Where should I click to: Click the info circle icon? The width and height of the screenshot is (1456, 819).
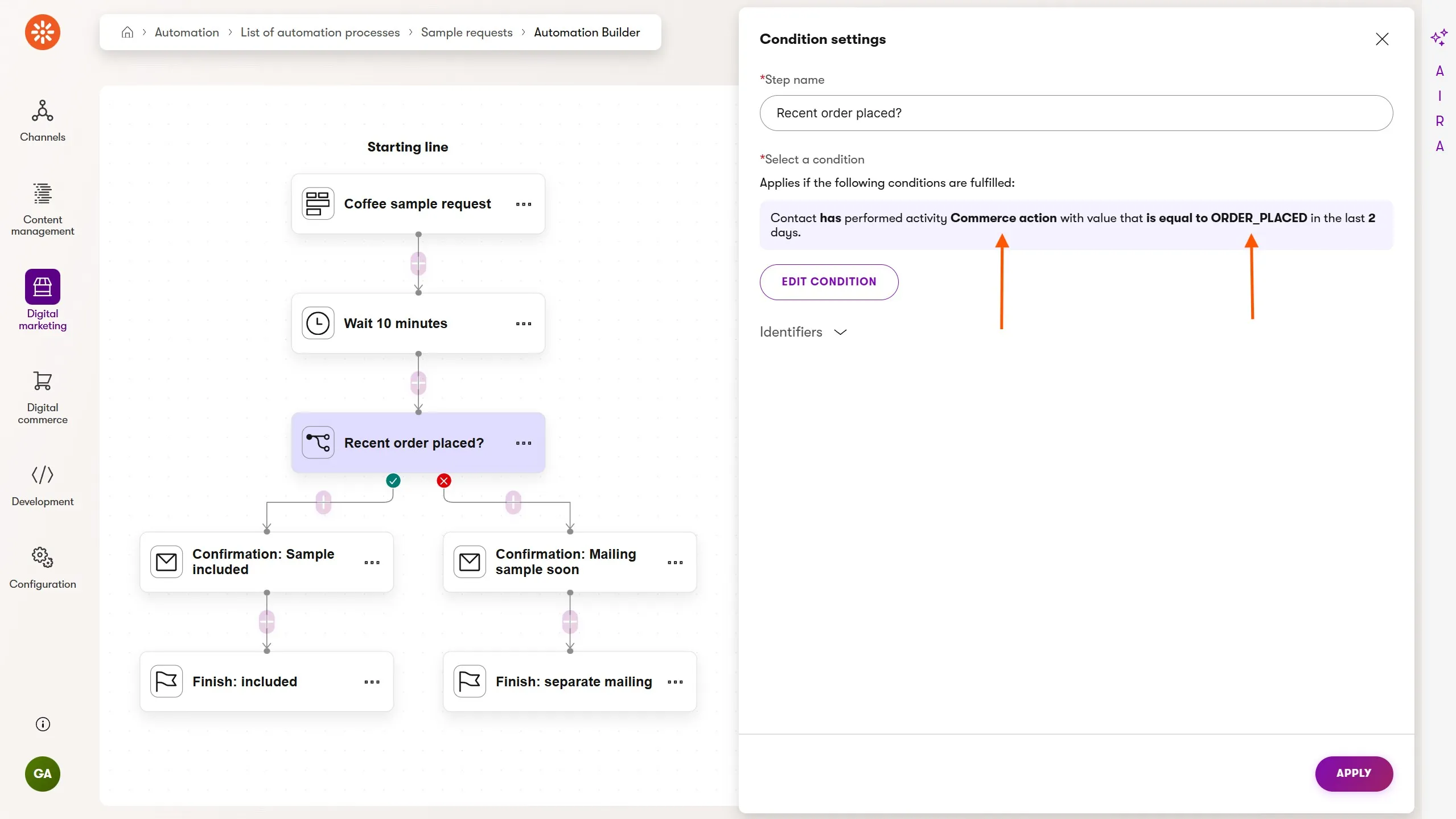pos(43,724)
